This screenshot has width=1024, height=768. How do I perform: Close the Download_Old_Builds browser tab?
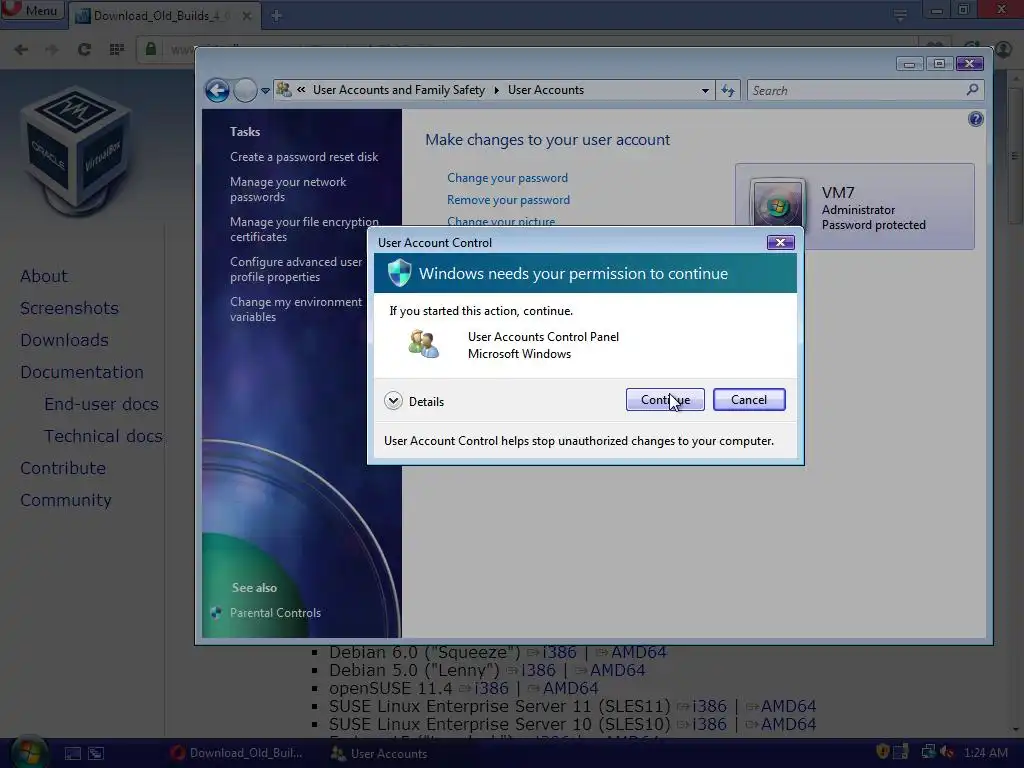[247, 16]
